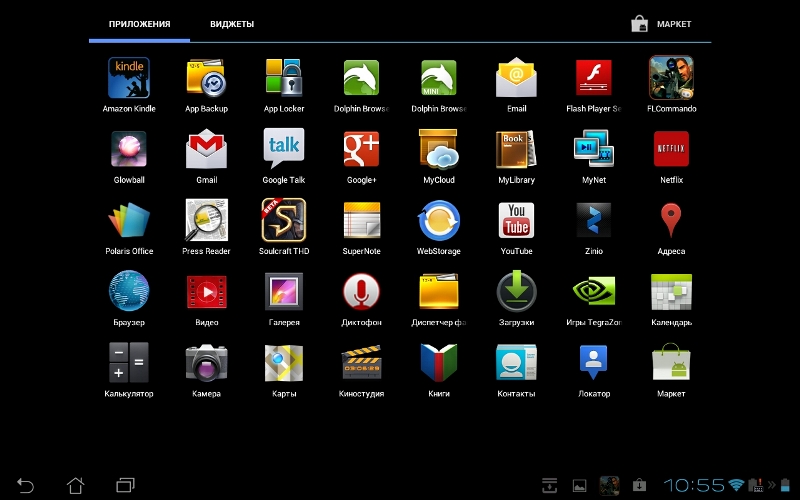800x500 pixels.
Task: Open Калькулятор calculator
Action: [x=129, y=362]
